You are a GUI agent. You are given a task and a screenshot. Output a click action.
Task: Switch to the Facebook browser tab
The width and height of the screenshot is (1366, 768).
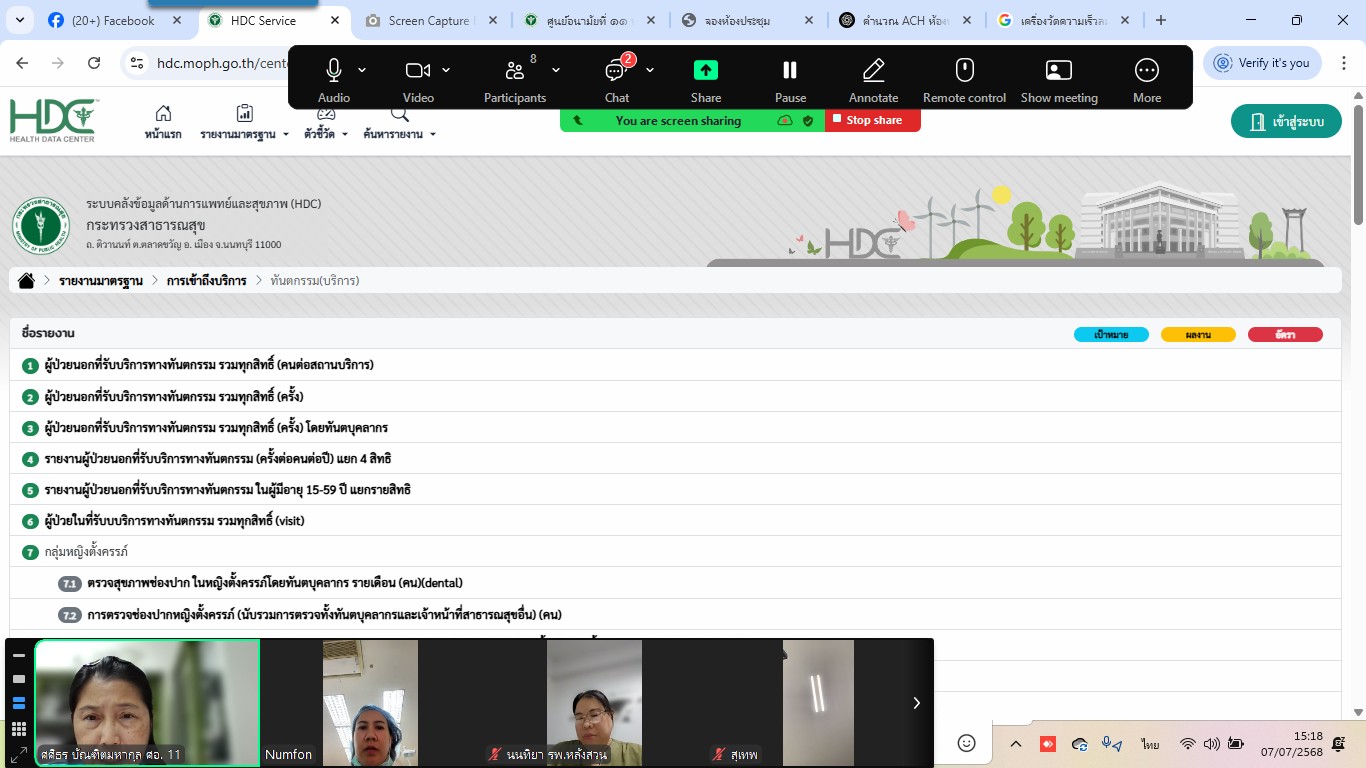[x=113, y=20]
